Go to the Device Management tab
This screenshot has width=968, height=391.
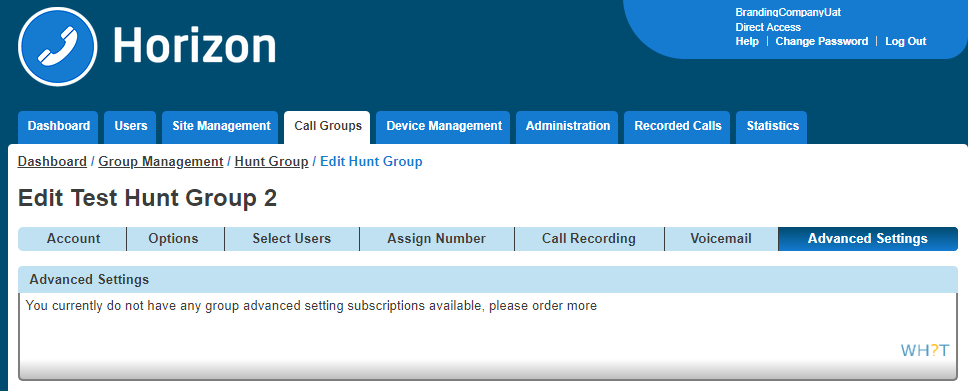point(444,127)
